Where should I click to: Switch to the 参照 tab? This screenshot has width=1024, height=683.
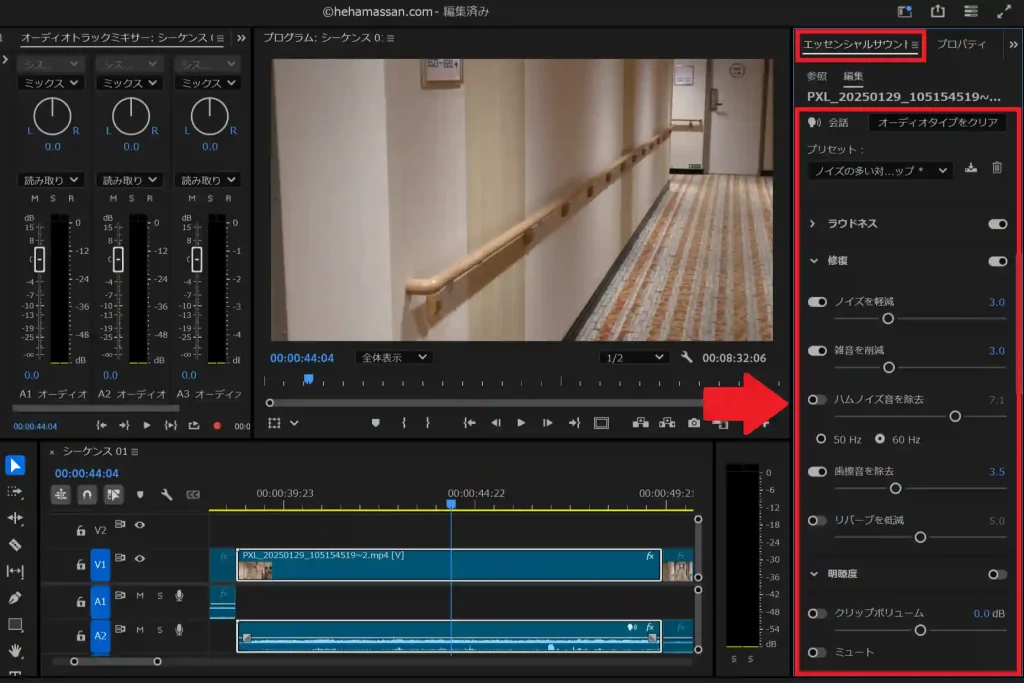817,76
